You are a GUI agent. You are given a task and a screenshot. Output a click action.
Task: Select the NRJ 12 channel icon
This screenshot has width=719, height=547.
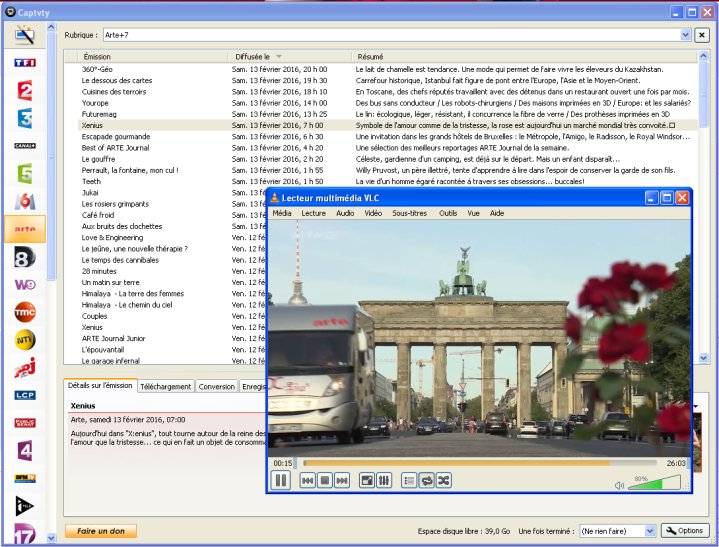pyautogui.click(x=25, y=368)
